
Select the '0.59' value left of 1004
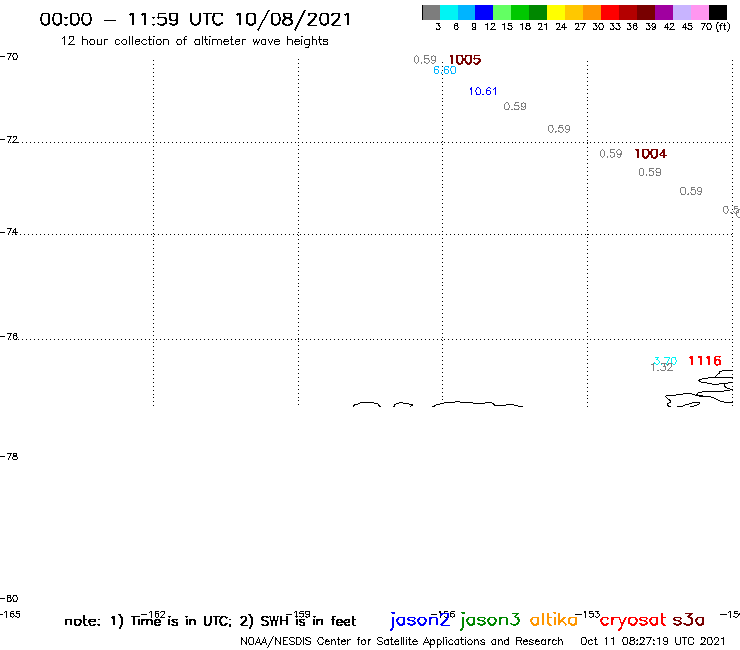tap(611, 153)
